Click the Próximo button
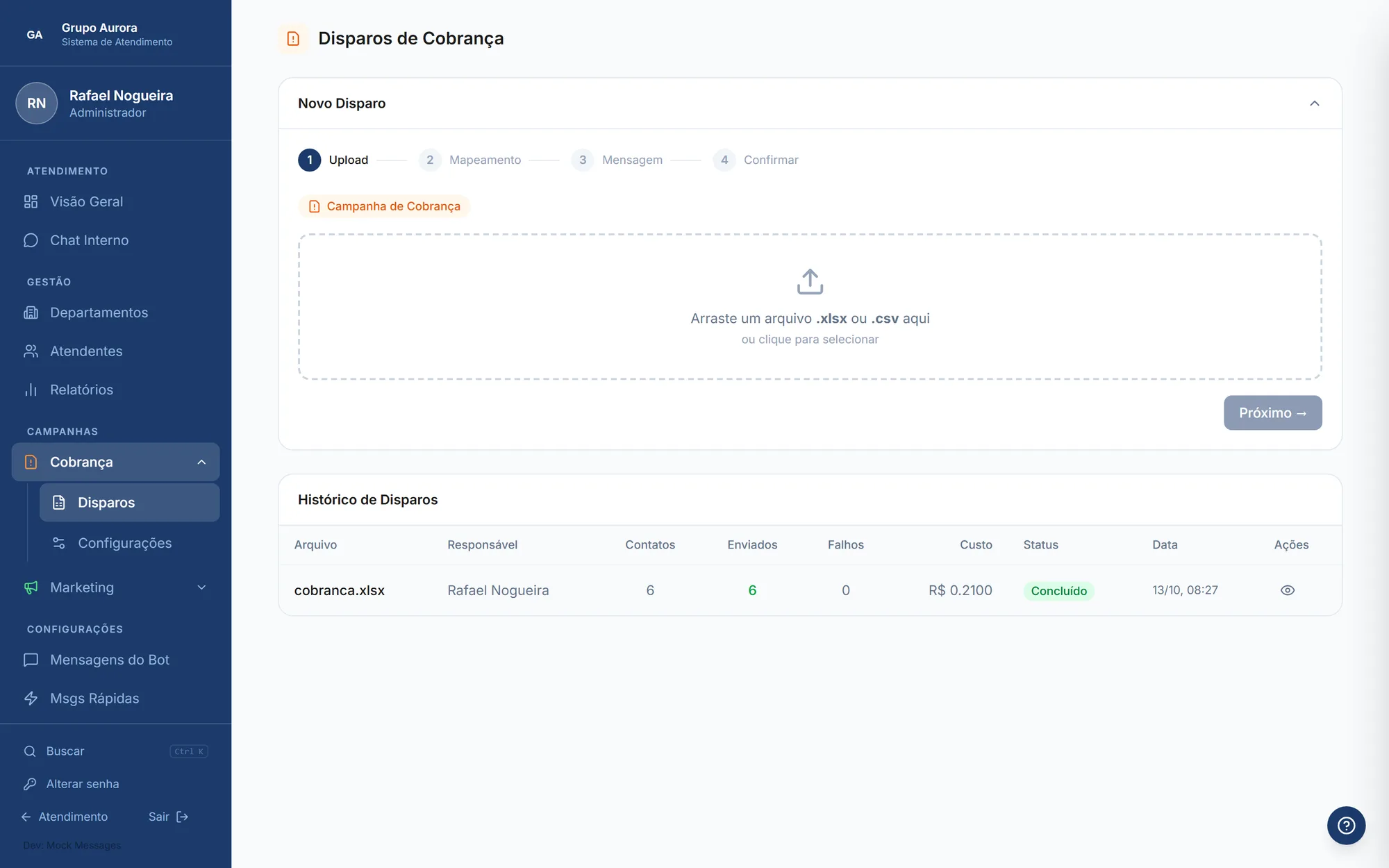 1272,413
